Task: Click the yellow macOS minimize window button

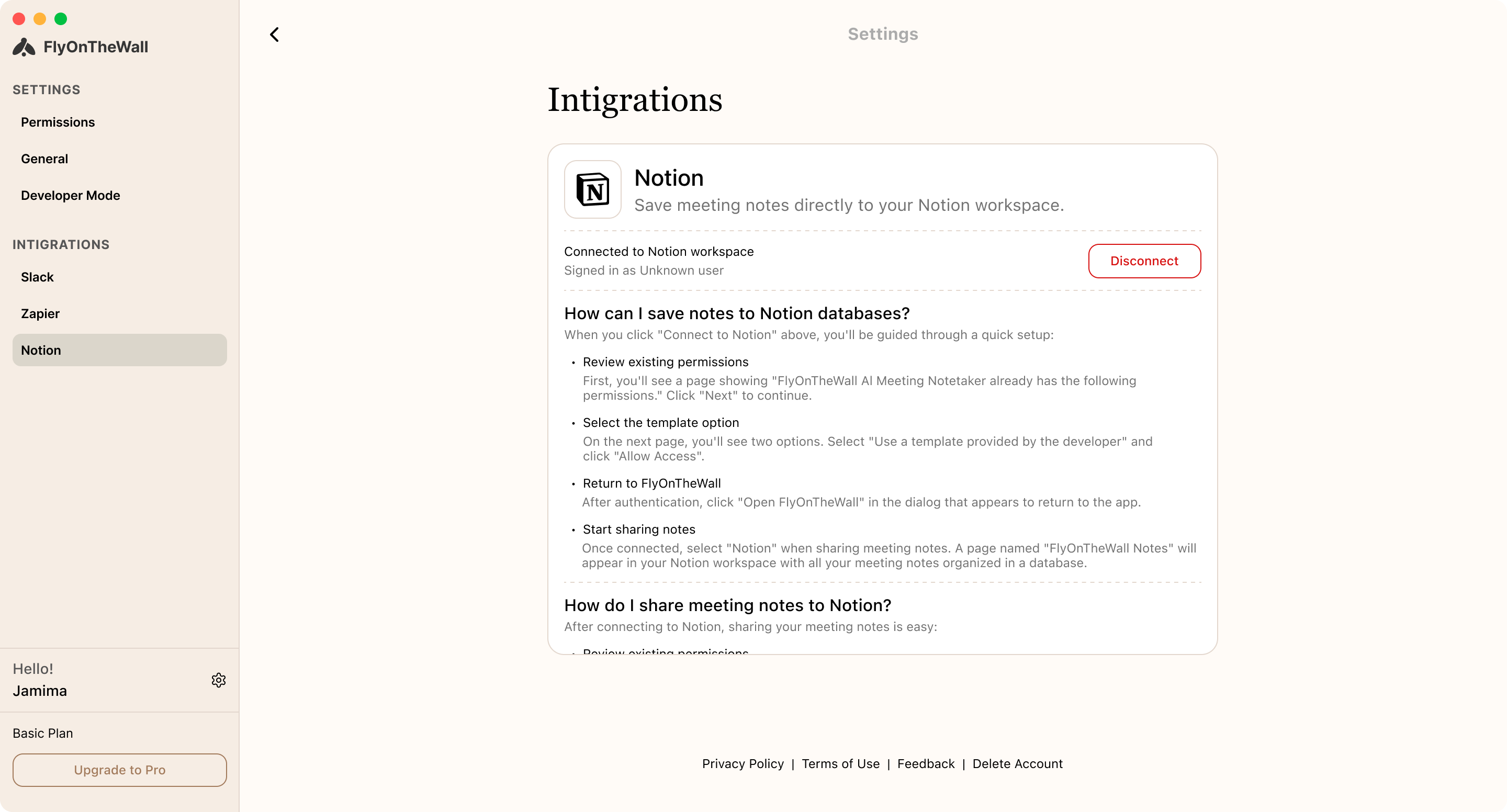Action: point(40,19)
